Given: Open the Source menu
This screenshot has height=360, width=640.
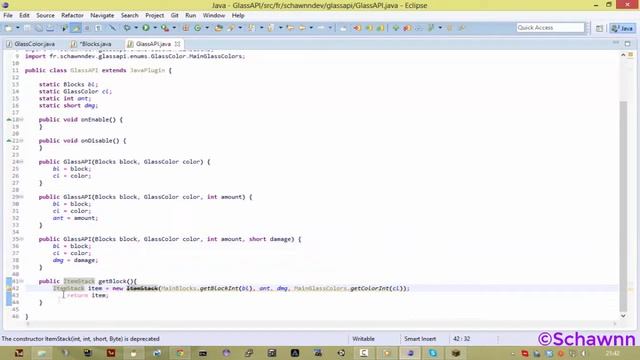Looking at the screenshot, I should [45, 15].
